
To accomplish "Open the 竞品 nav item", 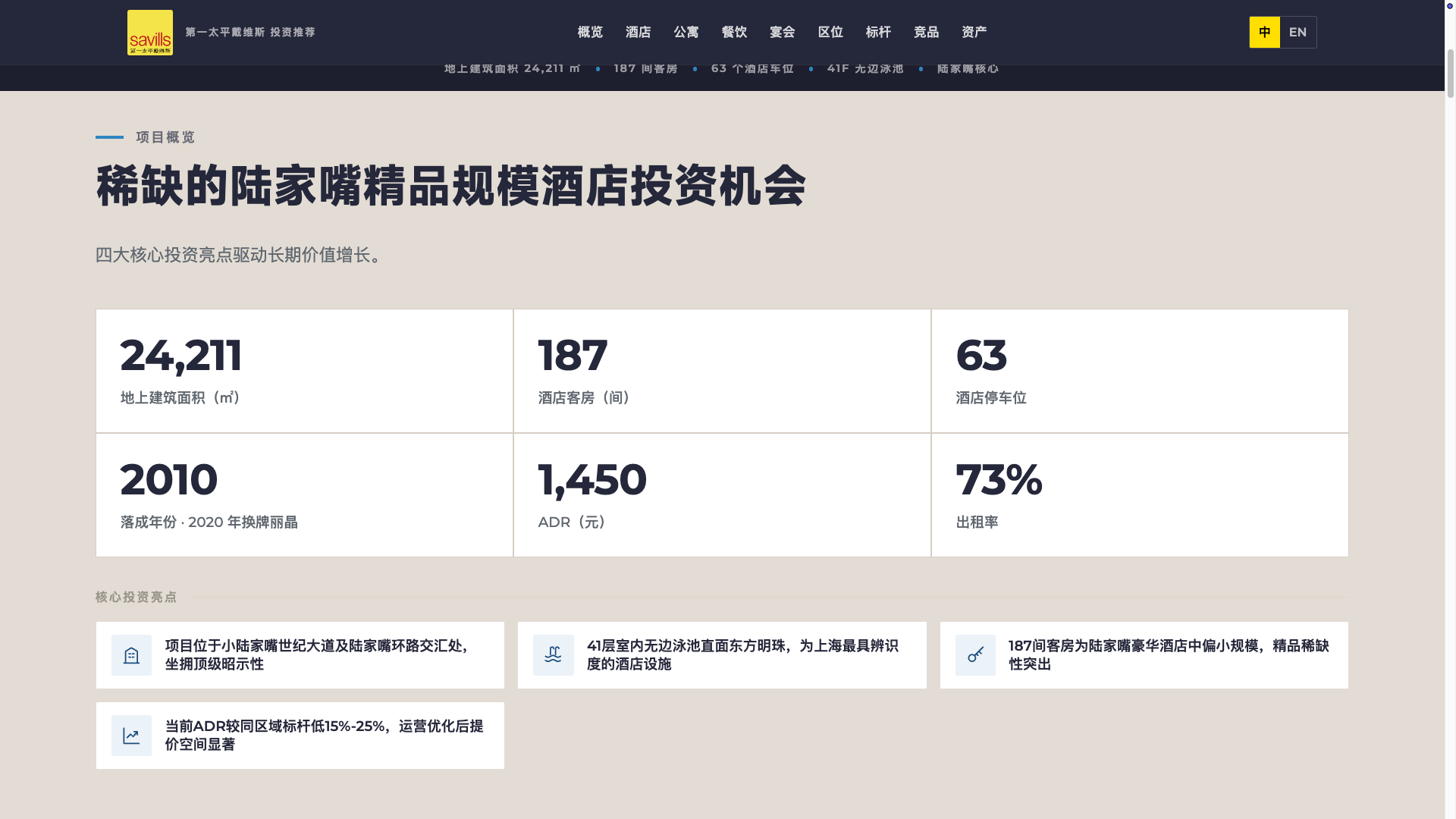I will click(x=927, y=33).
